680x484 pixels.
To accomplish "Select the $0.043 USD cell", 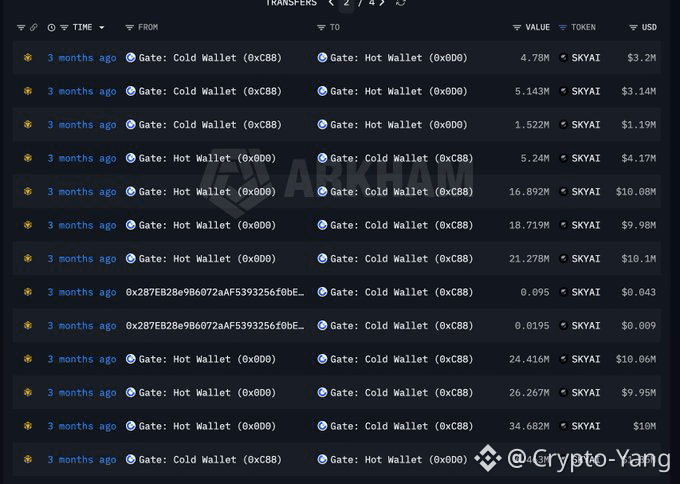I will 638,292.
